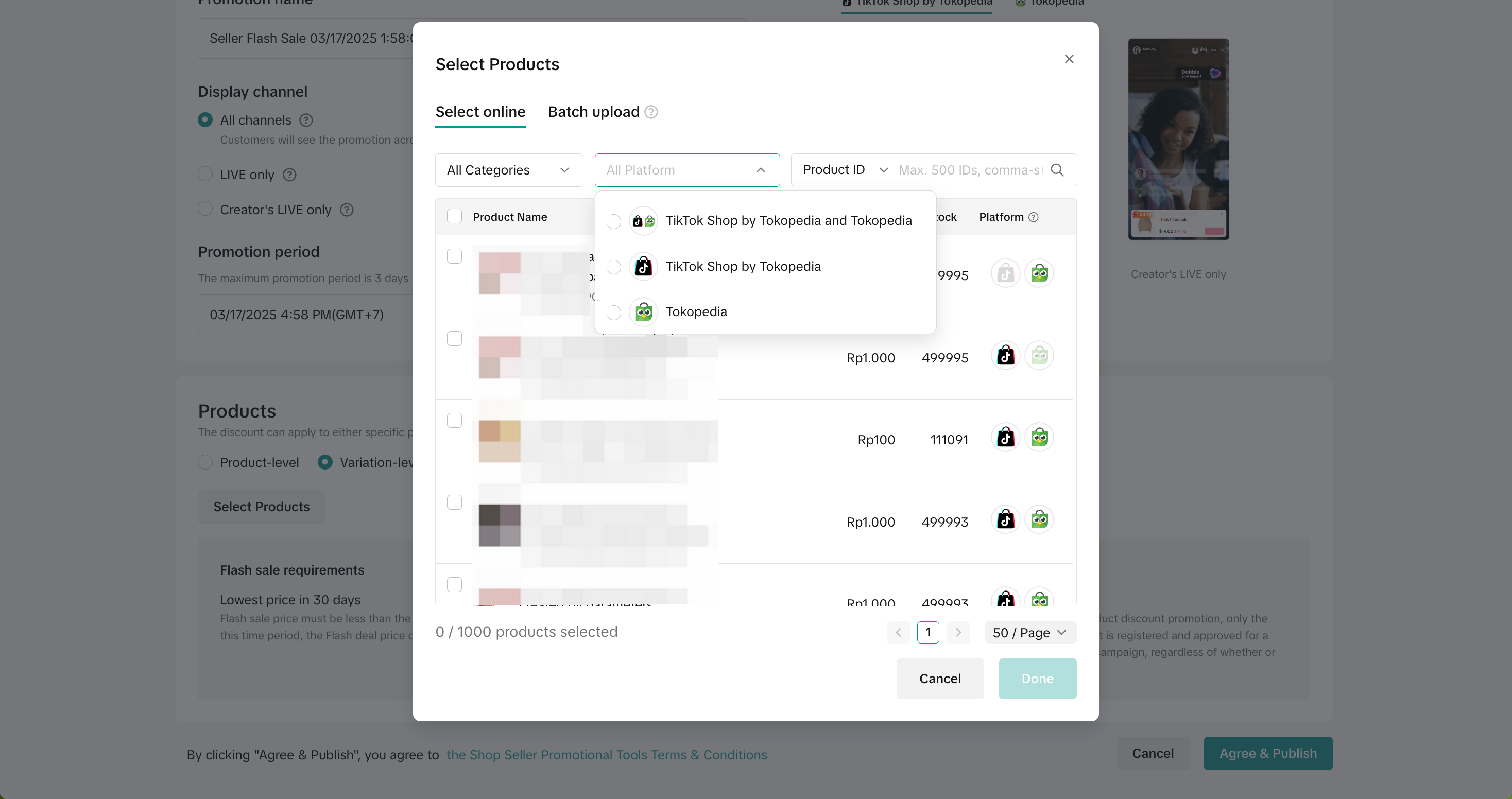The image size is (1512, 799).
Task: Close the Select Products dialog
Action: click(x=1069, y=59)
